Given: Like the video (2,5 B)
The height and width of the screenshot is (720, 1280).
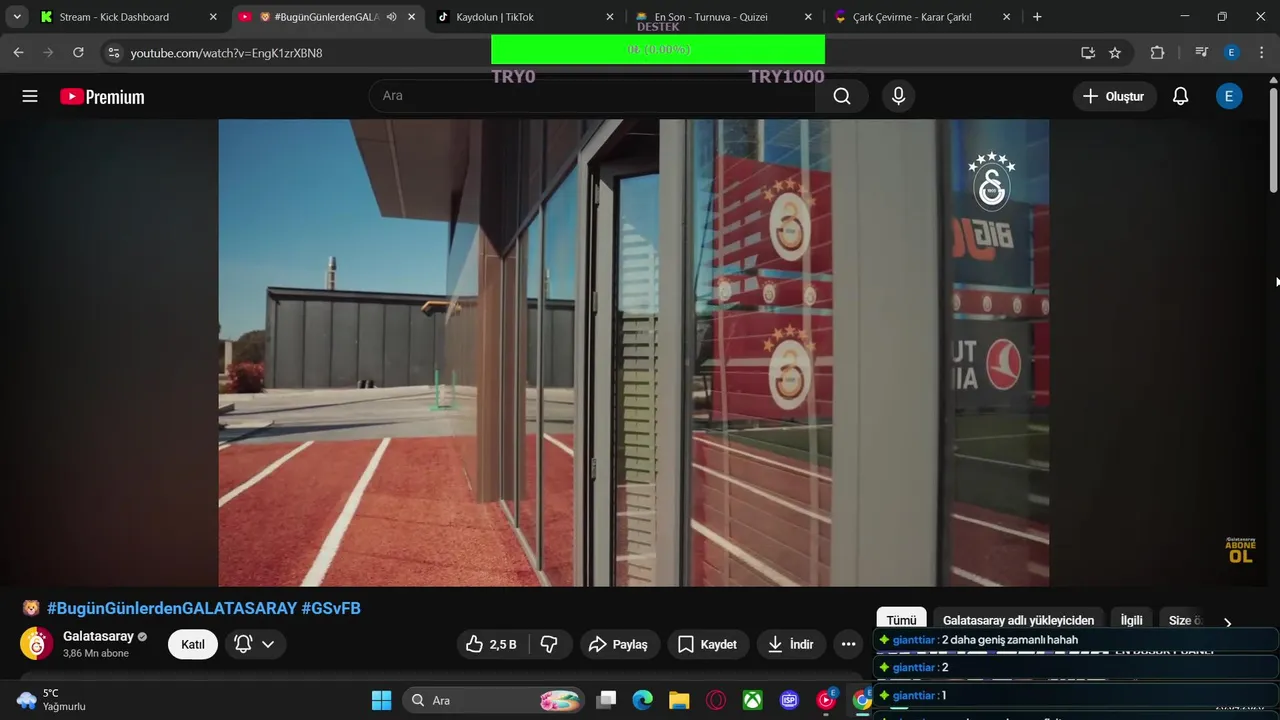Looking at the screenshot, I should pyautogui.click(x=490, y=645).
